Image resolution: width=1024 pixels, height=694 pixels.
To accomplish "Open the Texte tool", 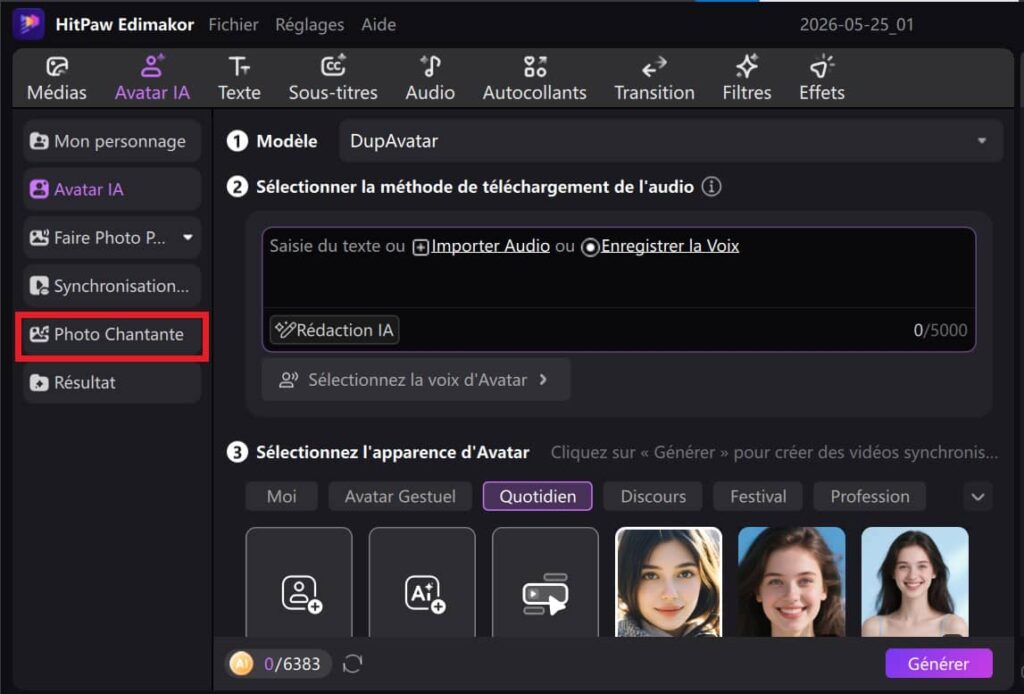I will click(239, 78).
